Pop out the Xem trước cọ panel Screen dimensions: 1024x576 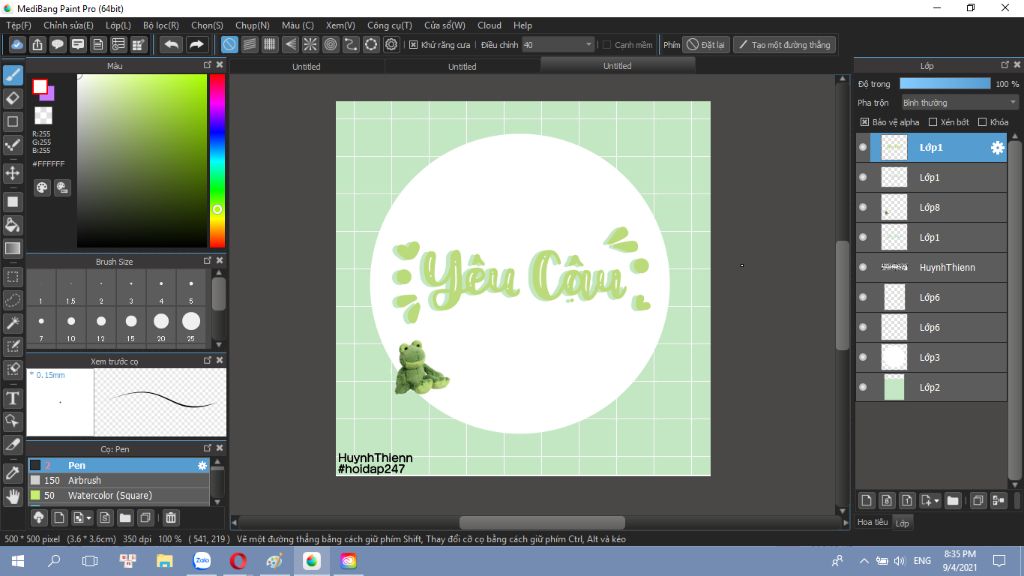pos(207,360)
